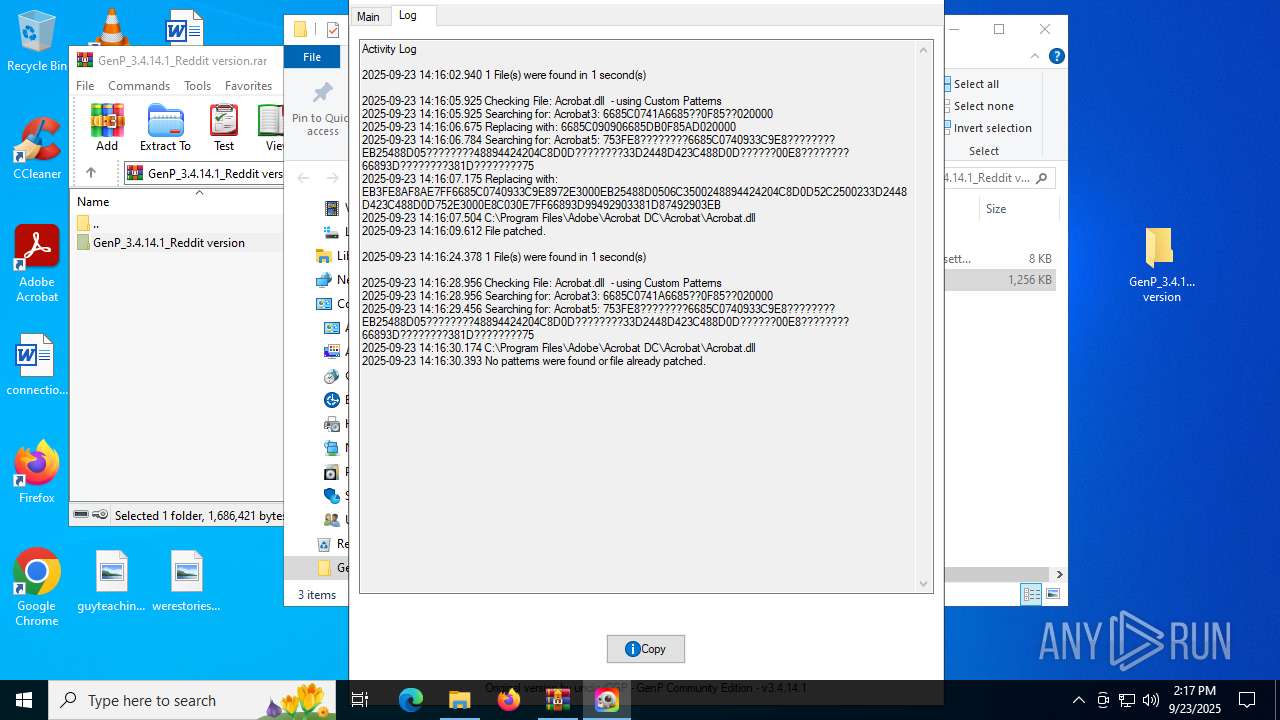Open the File tab in File Explorer
This screenshot has height=720, width=1280.
point(312,57)
